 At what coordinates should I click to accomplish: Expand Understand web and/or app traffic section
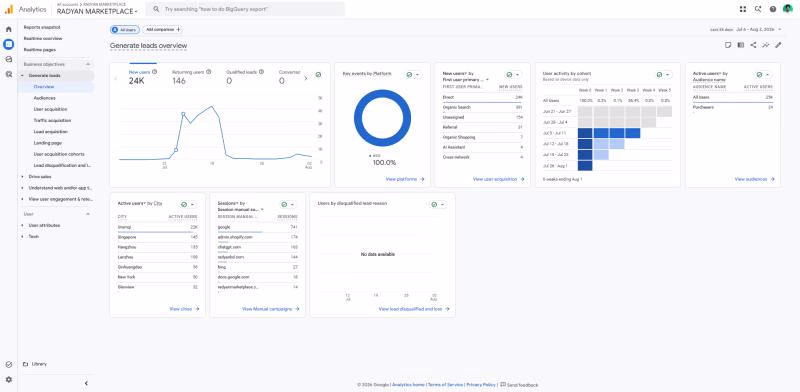pos(22,188)
